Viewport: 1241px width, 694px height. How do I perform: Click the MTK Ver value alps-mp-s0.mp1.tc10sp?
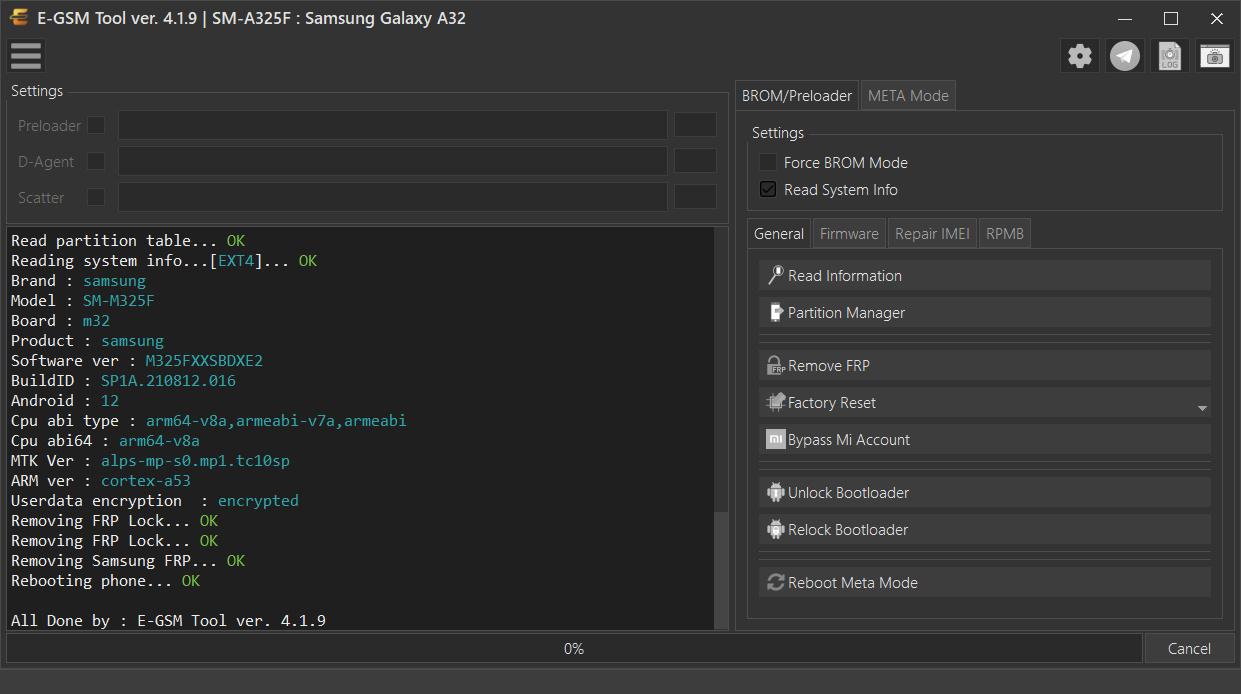195,460
